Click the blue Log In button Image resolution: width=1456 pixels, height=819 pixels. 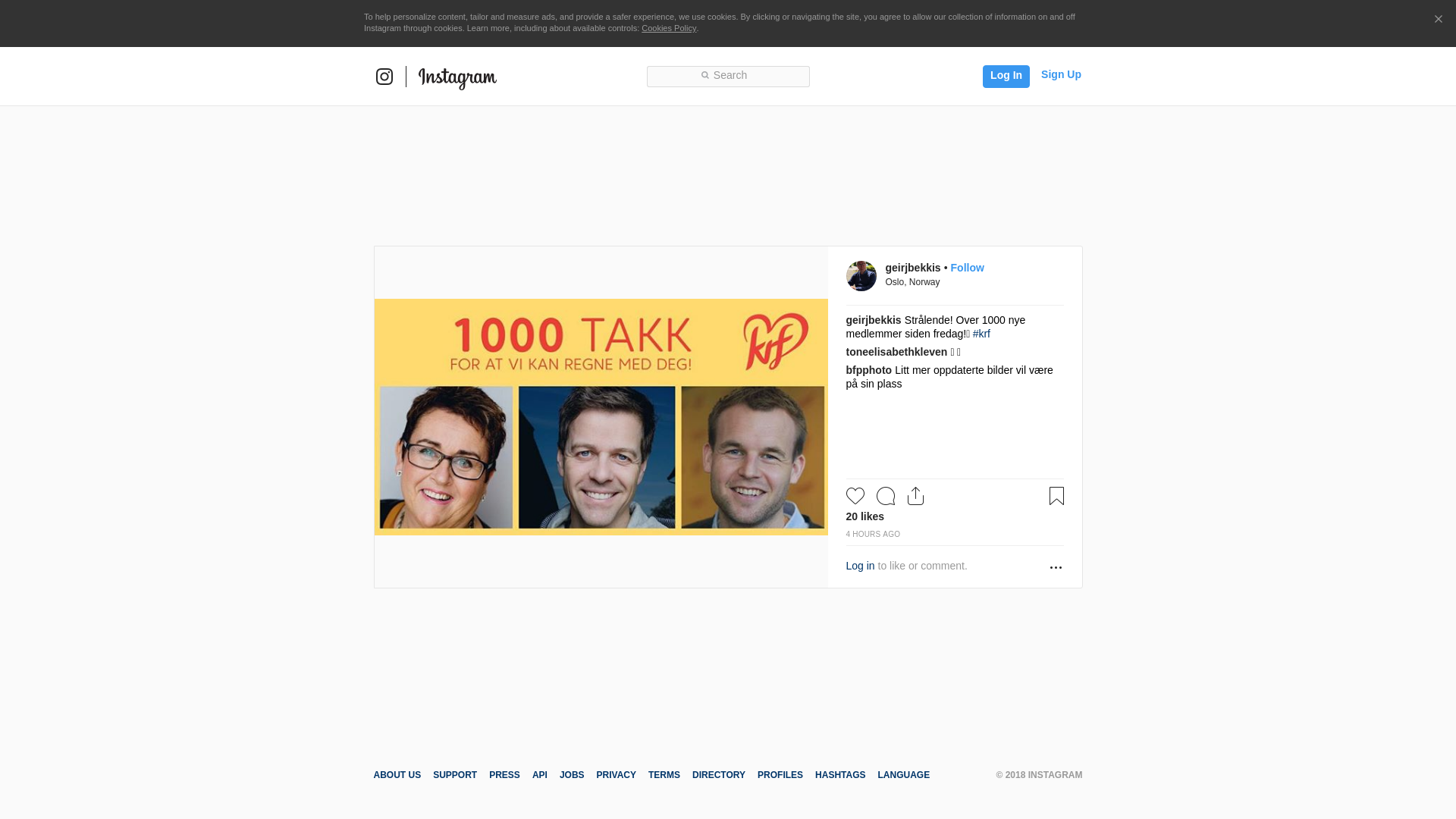1006,76
